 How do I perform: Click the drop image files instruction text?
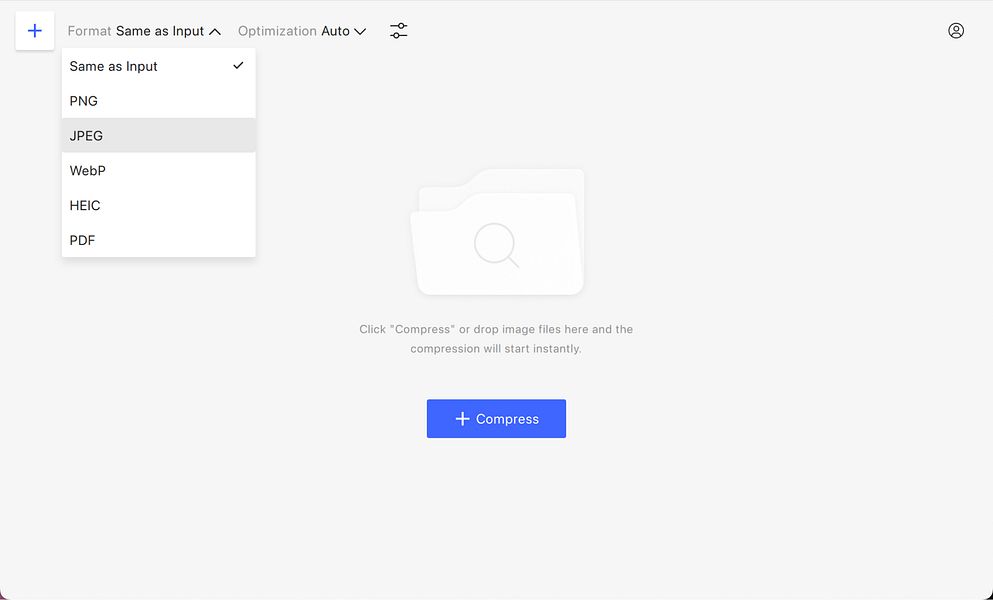coord(496,338)
